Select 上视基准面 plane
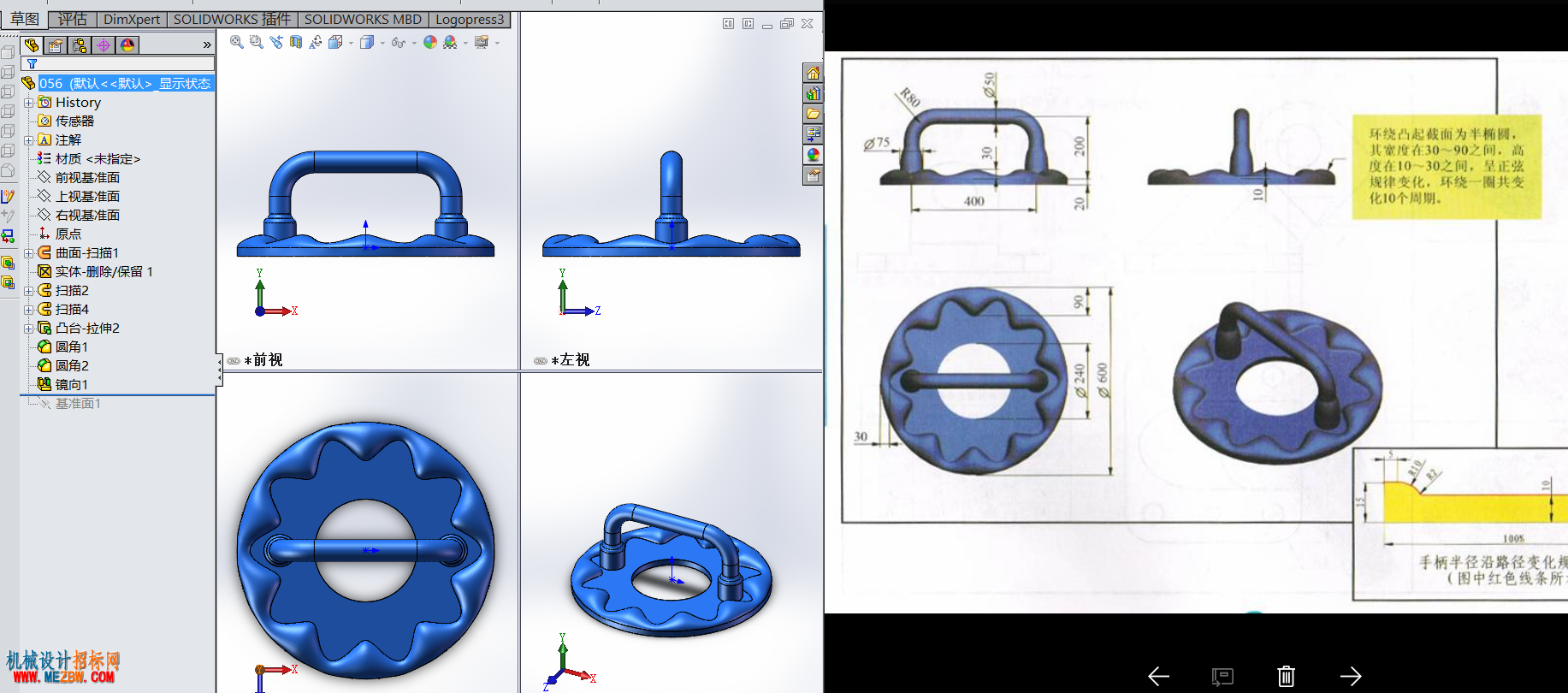The width and height of the screenshot is (1568, 693). pyautogui.click(x=87, y=196)
